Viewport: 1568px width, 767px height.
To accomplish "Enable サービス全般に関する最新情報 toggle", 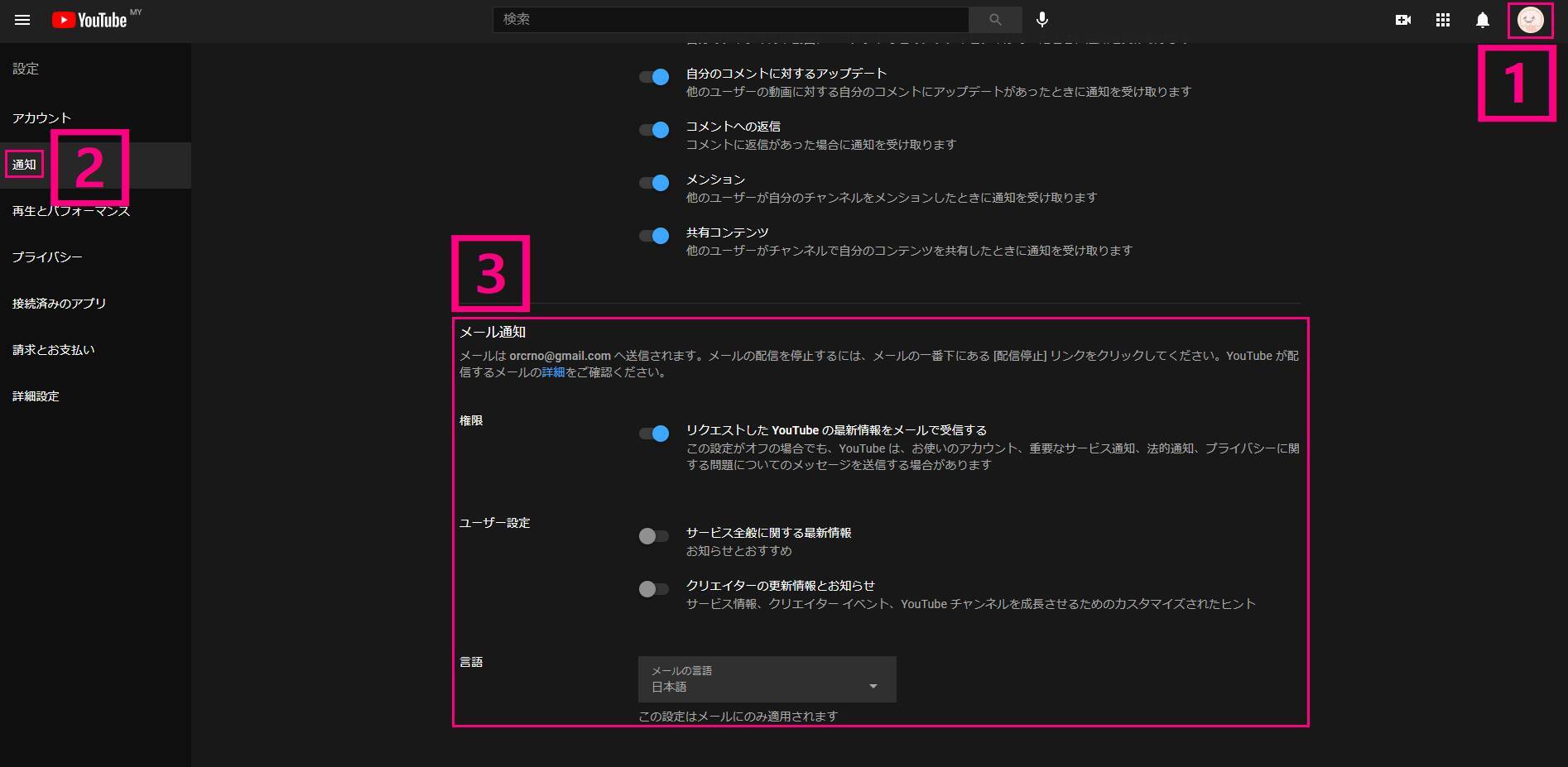I will click(x=653, y=536).
